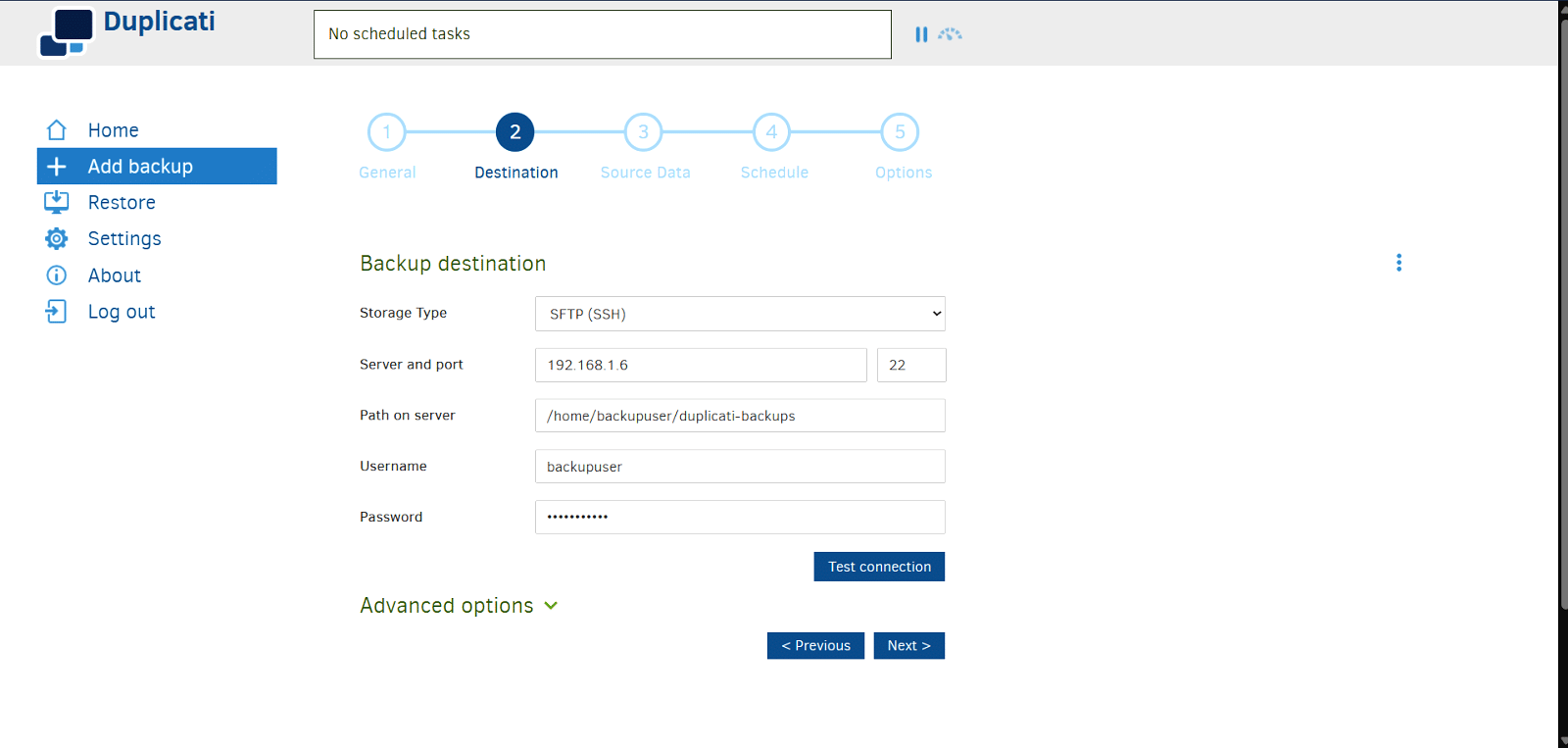
Task: Open the Storage Type dropdown
Action: pyautogui.click(x=740, y=314)
